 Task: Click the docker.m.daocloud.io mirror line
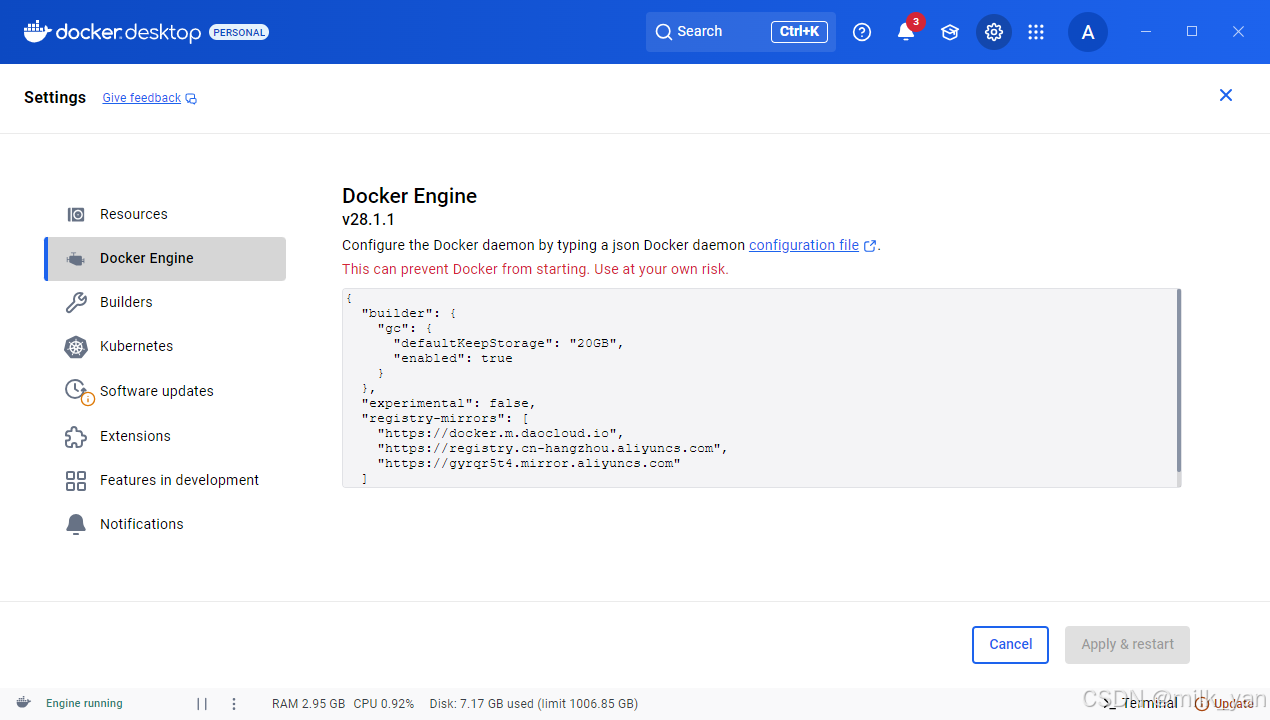(x=501, y=433)
